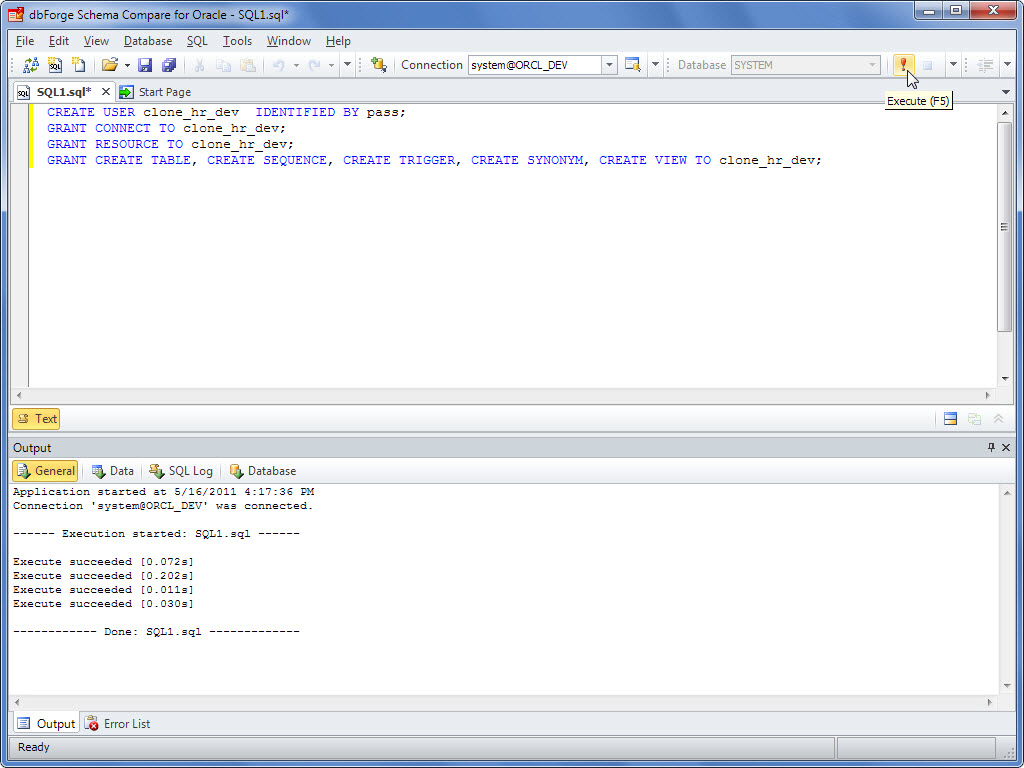
Task: Collapse the results pane with the chevron toggle
Action: [x=997, y=418]
